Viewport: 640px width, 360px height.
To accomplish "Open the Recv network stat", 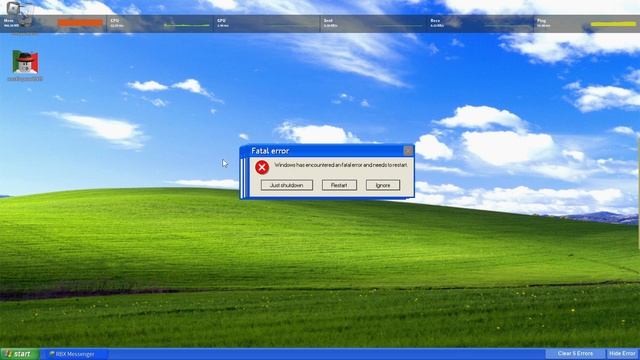I will 481,23.
